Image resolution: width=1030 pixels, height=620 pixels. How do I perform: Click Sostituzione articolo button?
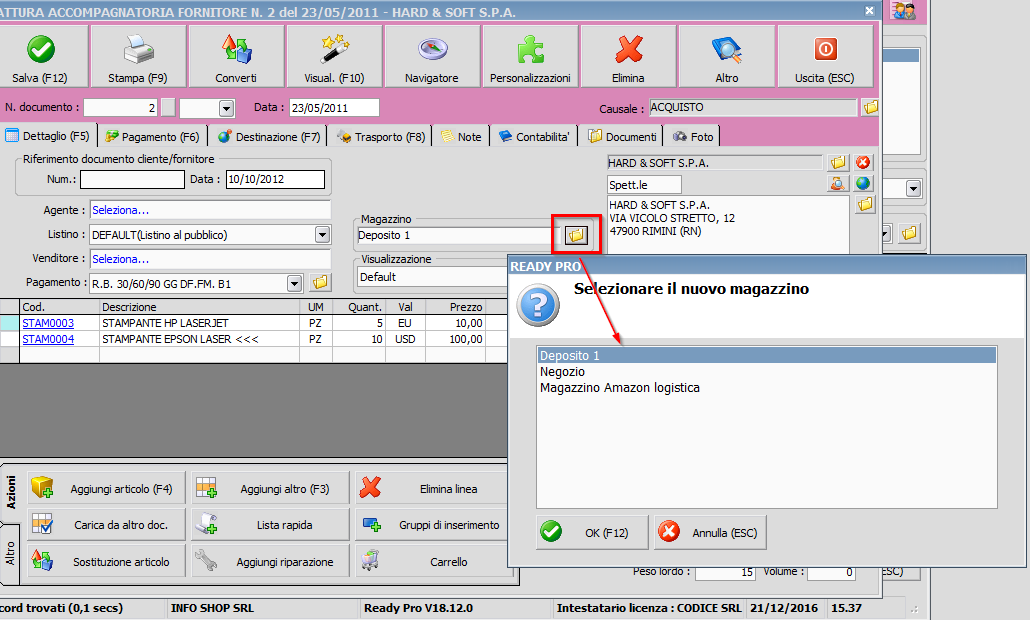106,561
